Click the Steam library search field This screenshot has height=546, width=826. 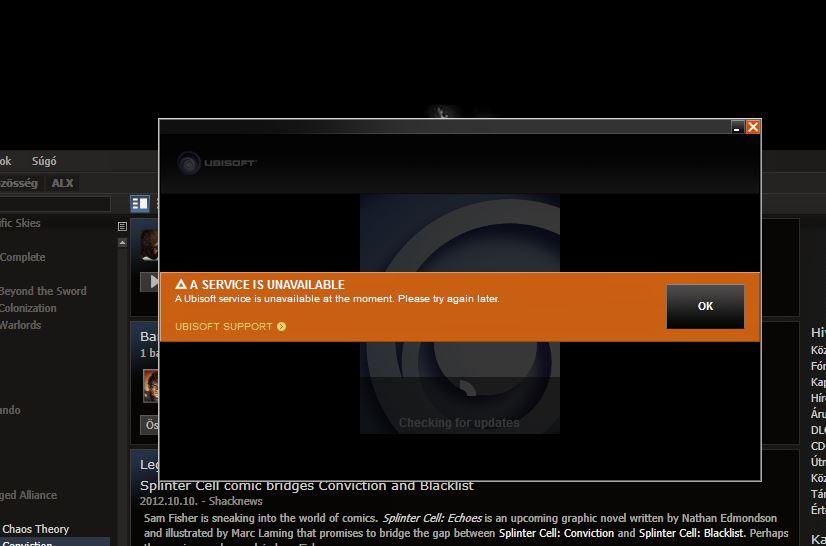click(55, 204)
